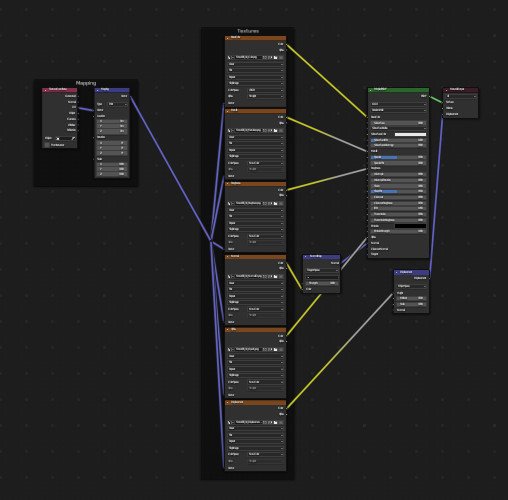Toggle fake user on Alpha texture image
Viewport: 508px width, 500px height.
pos(264,349)
